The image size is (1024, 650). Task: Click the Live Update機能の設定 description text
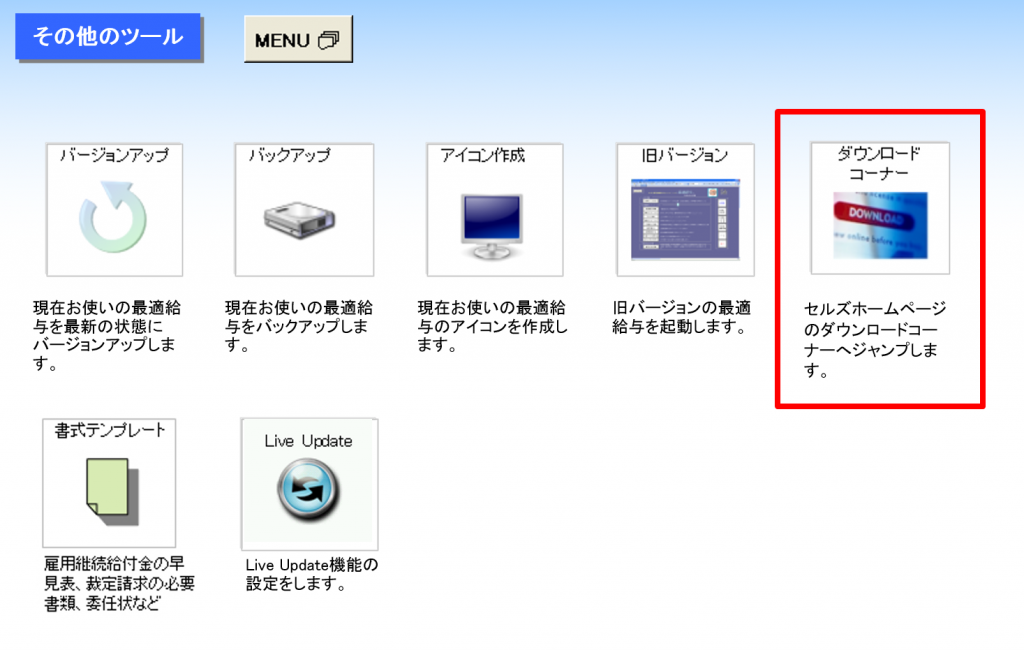[311, 575]
